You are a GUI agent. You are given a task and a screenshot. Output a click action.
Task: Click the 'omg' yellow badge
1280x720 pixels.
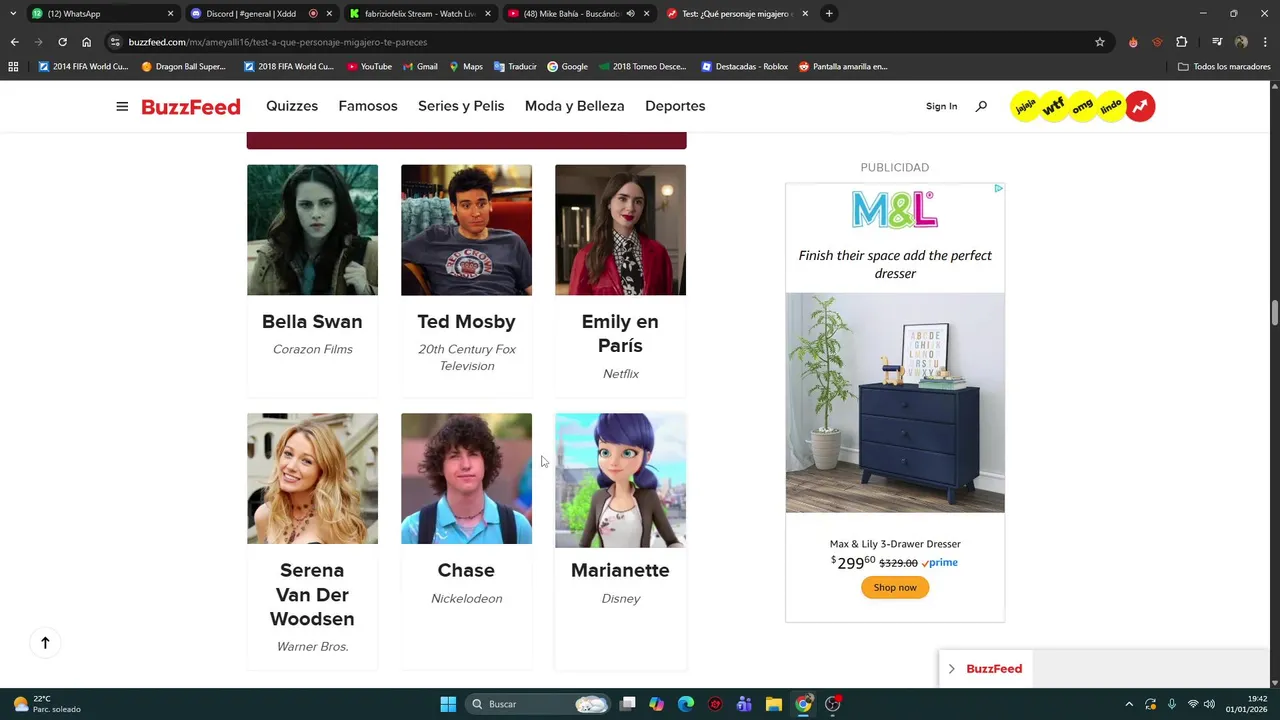pos(1082,106)
